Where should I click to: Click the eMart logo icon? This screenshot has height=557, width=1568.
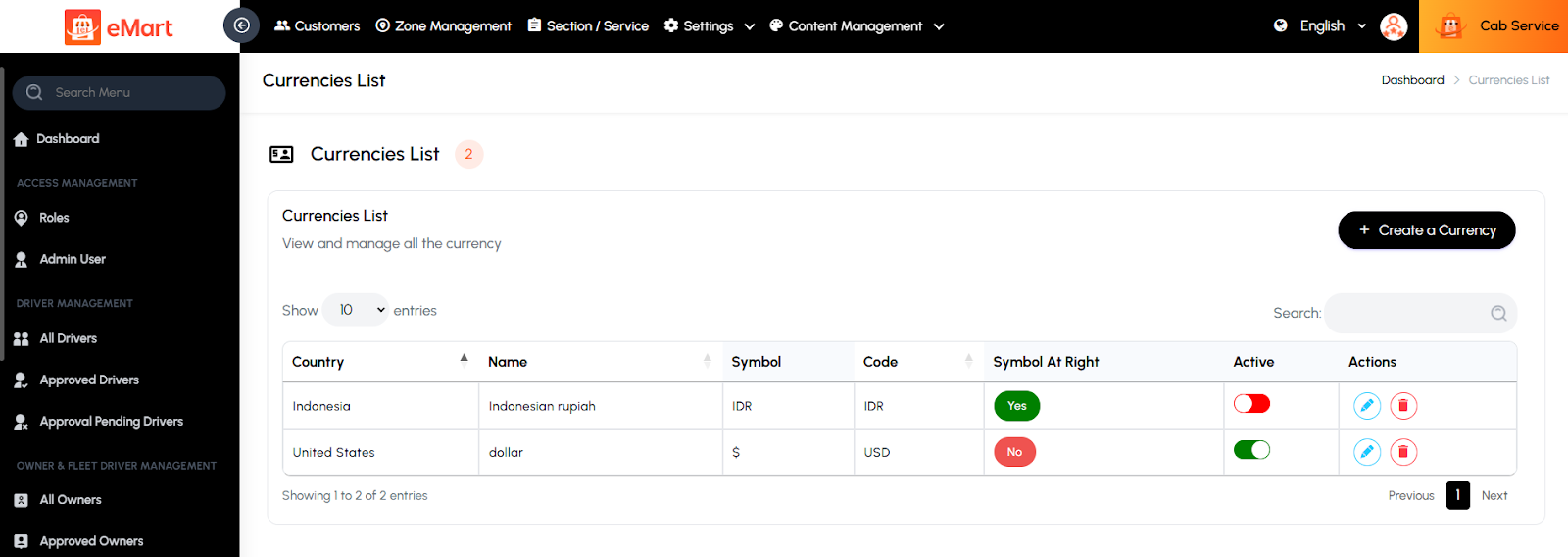(x=82, y=27)
